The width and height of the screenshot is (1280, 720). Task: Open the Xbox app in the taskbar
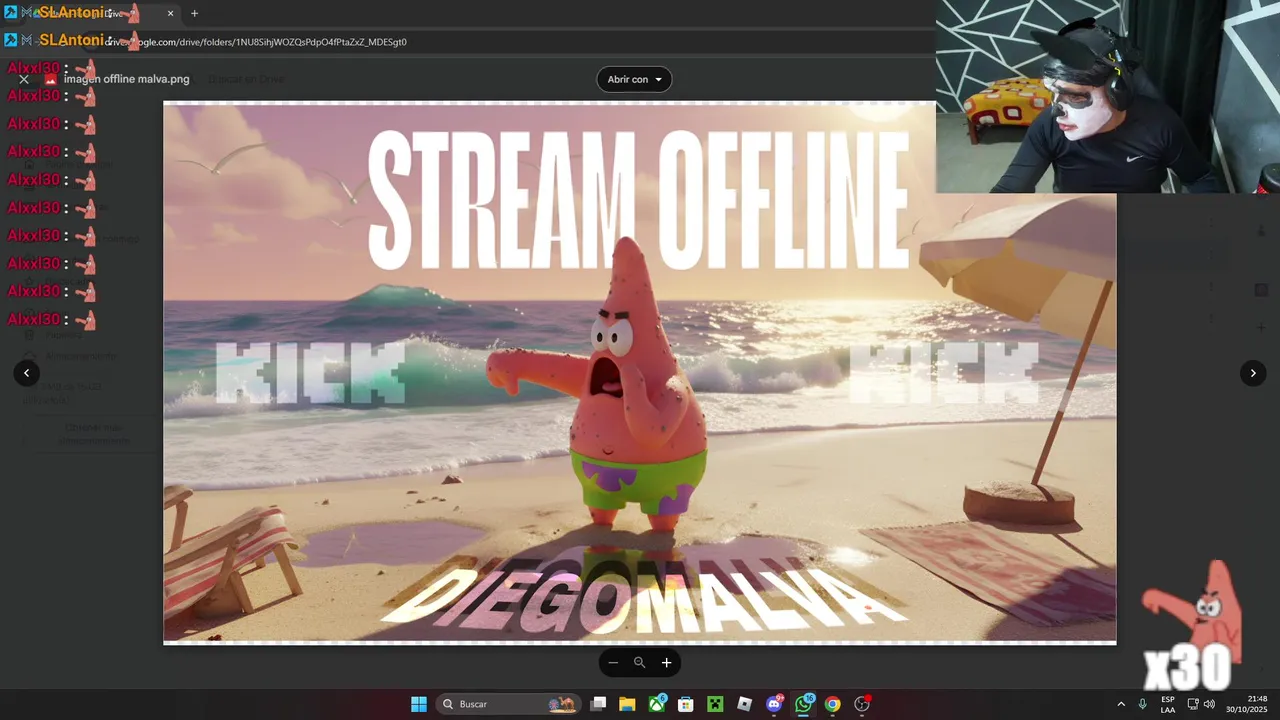[x=657, y=704]
